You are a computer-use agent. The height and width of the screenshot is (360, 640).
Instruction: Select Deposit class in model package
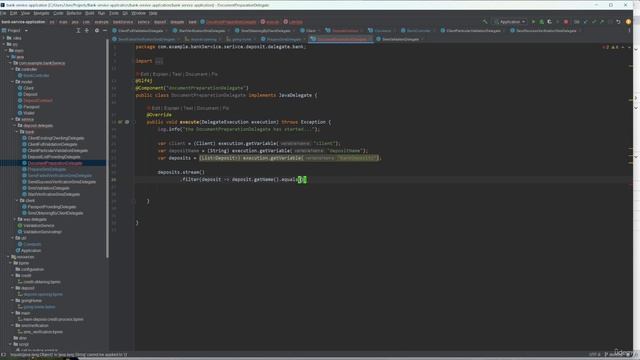[30, 94]
